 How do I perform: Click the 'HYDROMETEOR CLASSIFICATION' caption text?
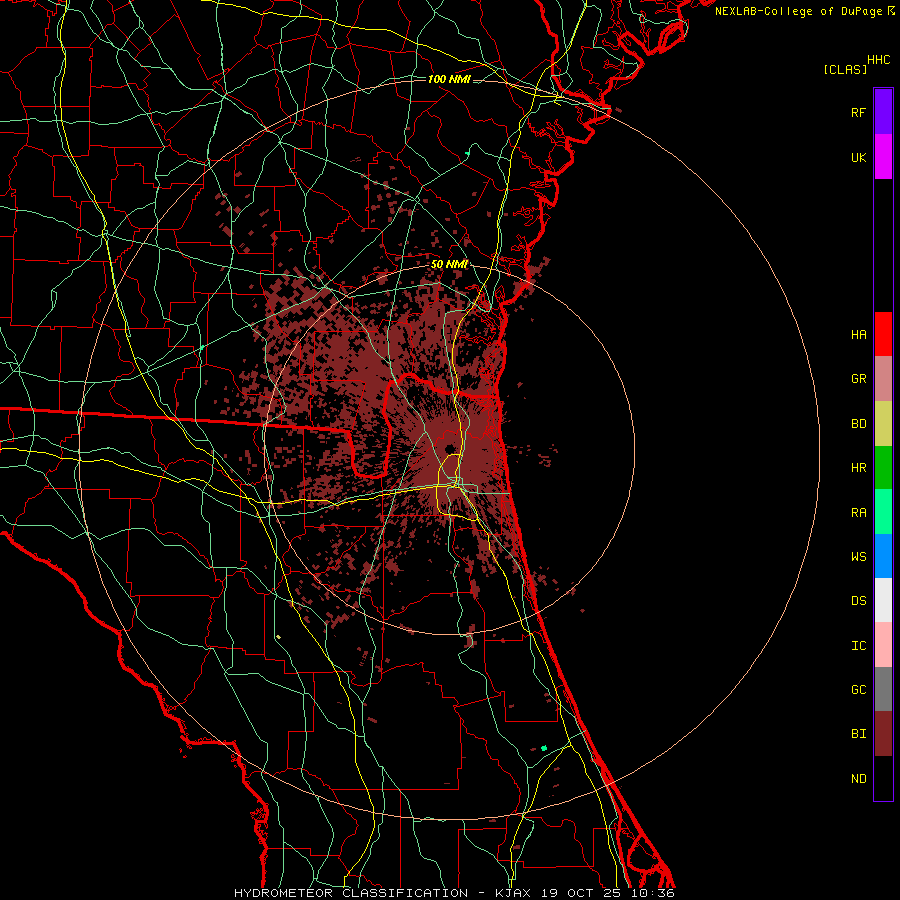(x=351, y=893)
